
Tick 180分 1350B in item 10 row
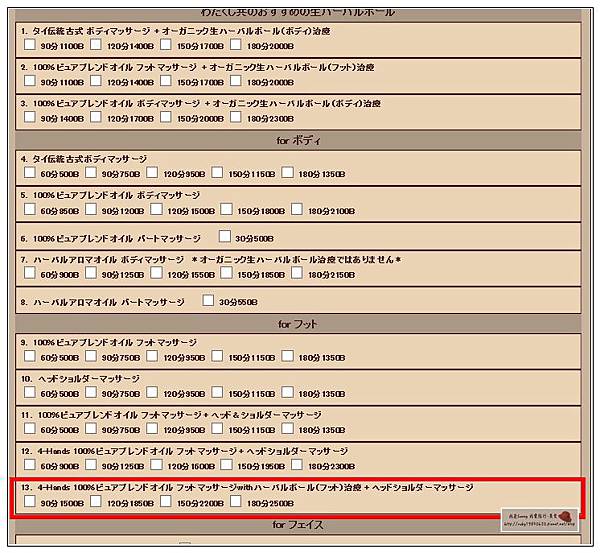click(x=287, y=392)
